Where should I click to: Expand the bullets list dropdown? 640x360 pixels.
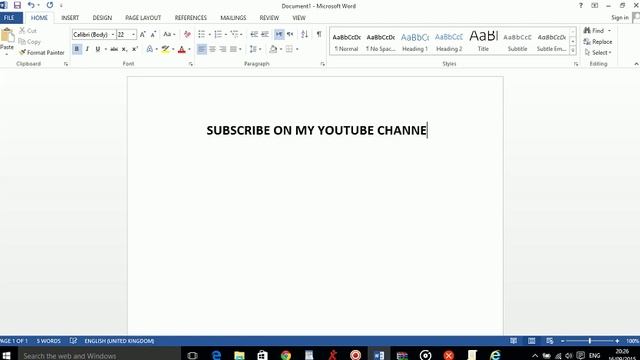(209, 35)
